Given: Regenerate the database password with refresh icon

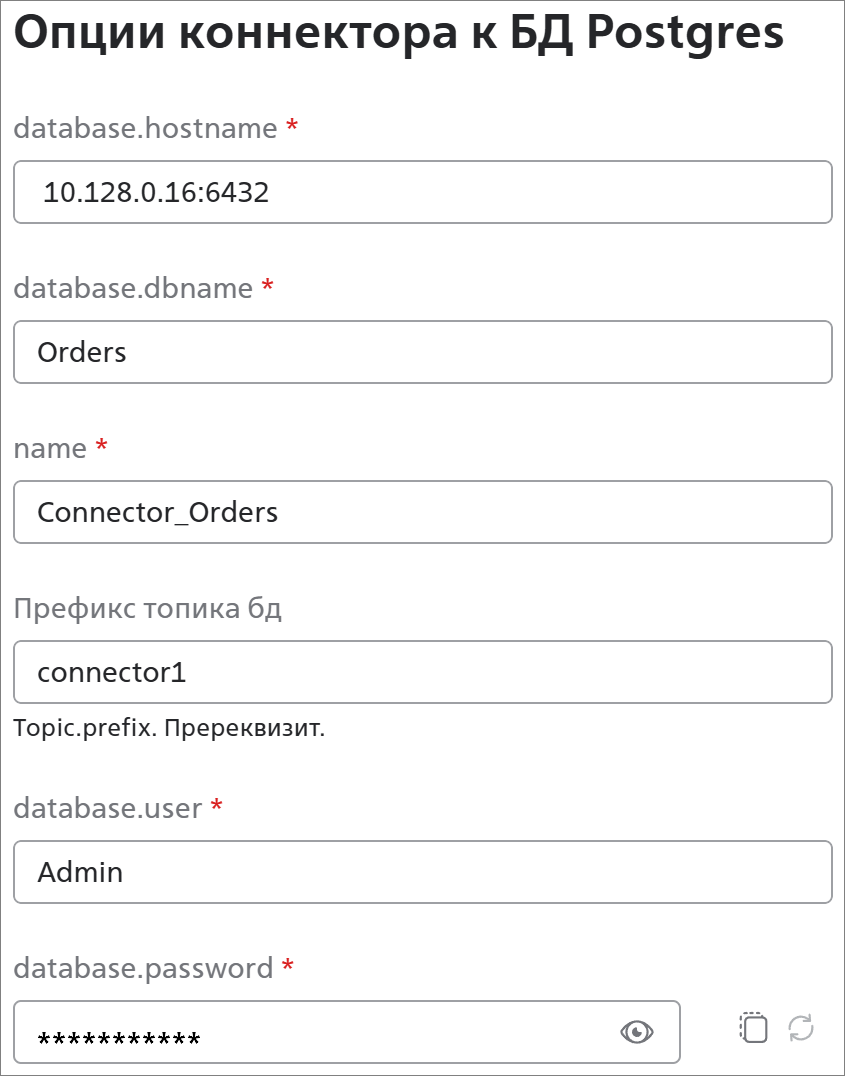Looking at the screenshot, I should (x=801, y=1028).
